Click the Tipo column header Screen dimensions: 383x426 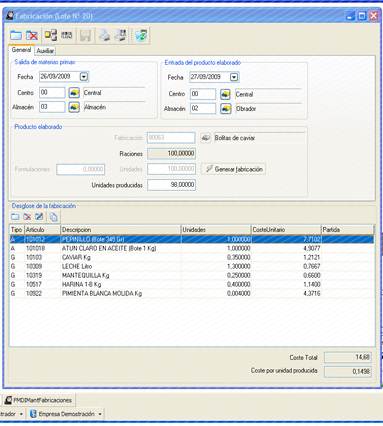pyautogui.click(x=17, y=230)
